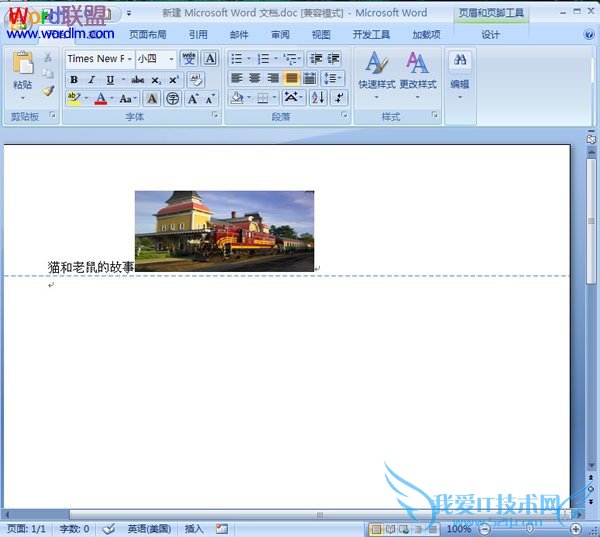Align text left
Viewport: 600px width, 537px height.
(x=237, y=78)
